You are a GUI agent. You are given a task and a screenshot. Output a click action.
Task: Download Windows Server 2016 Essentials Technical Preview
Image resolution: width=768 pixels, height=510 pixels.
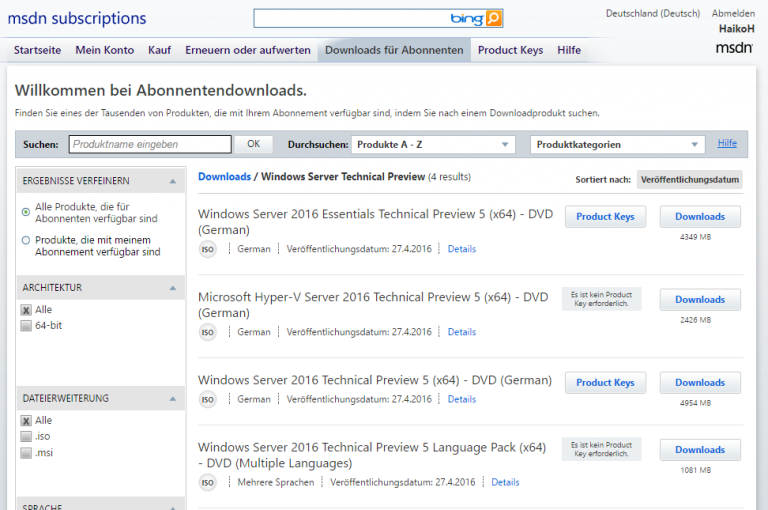click(699, 216)
